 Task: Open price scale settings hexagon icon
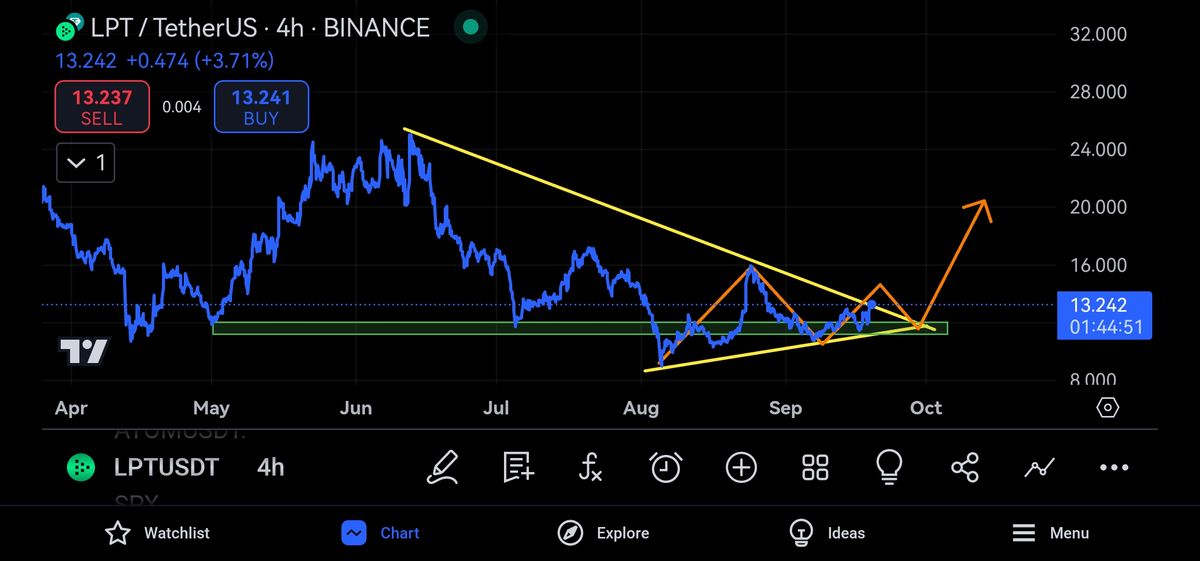(1107, 408)
